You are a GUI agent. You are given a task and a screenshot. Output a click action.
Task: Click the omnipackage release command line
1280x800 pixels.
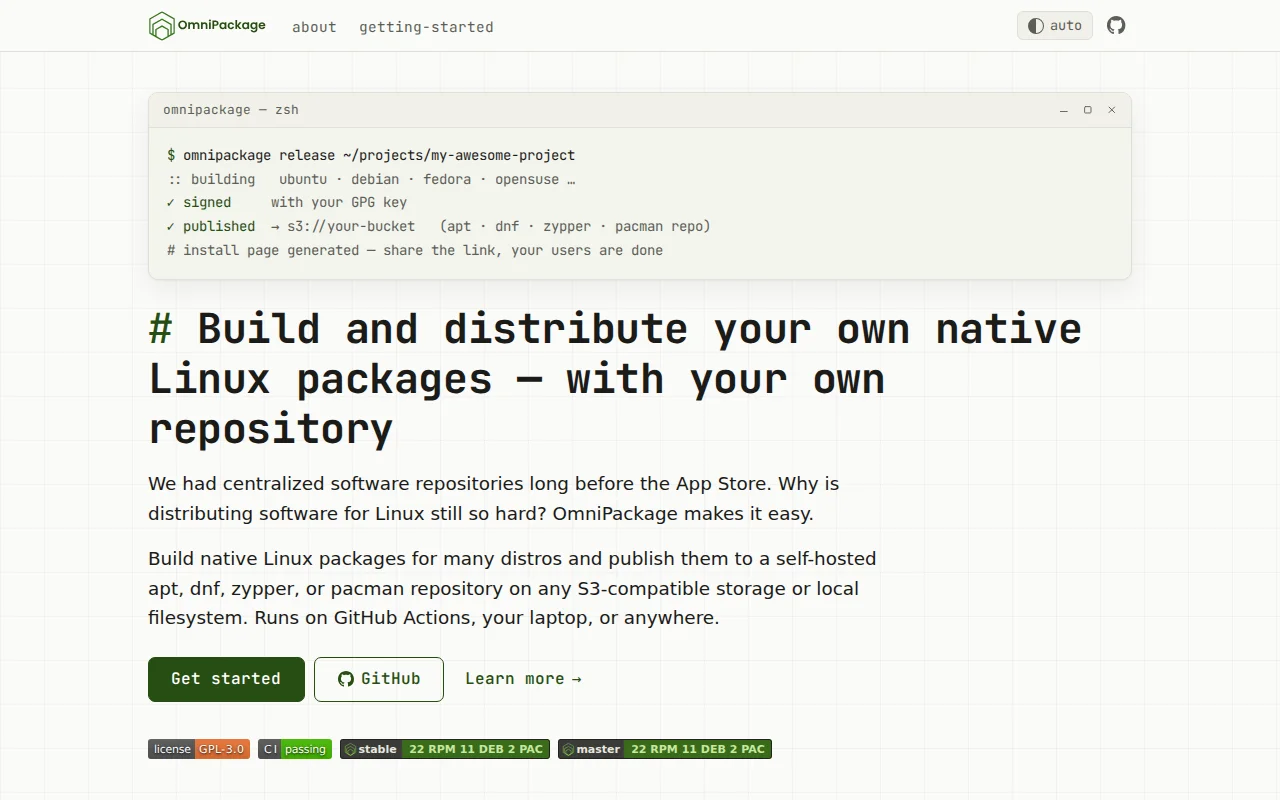[371, 155]
